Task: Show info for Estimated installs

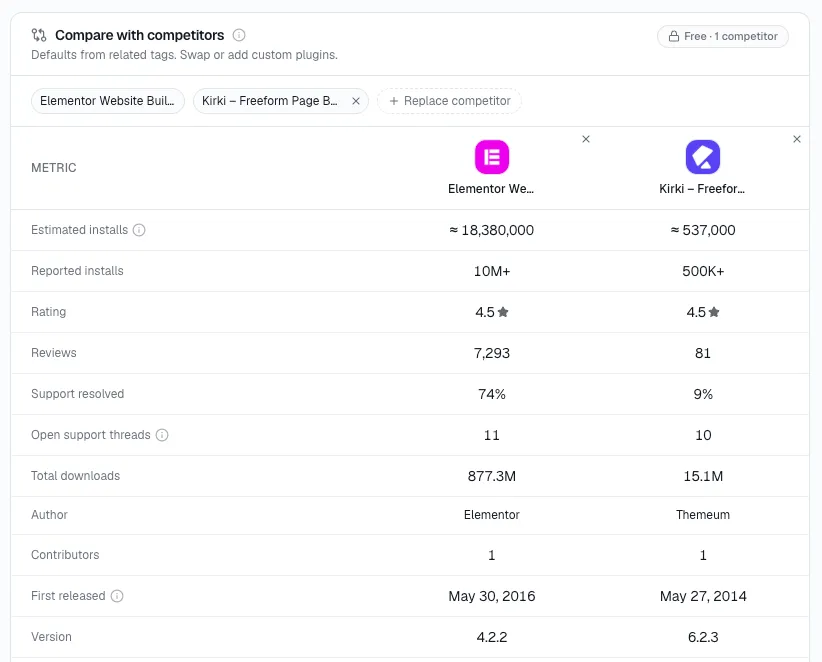Action: pos(139,230)
